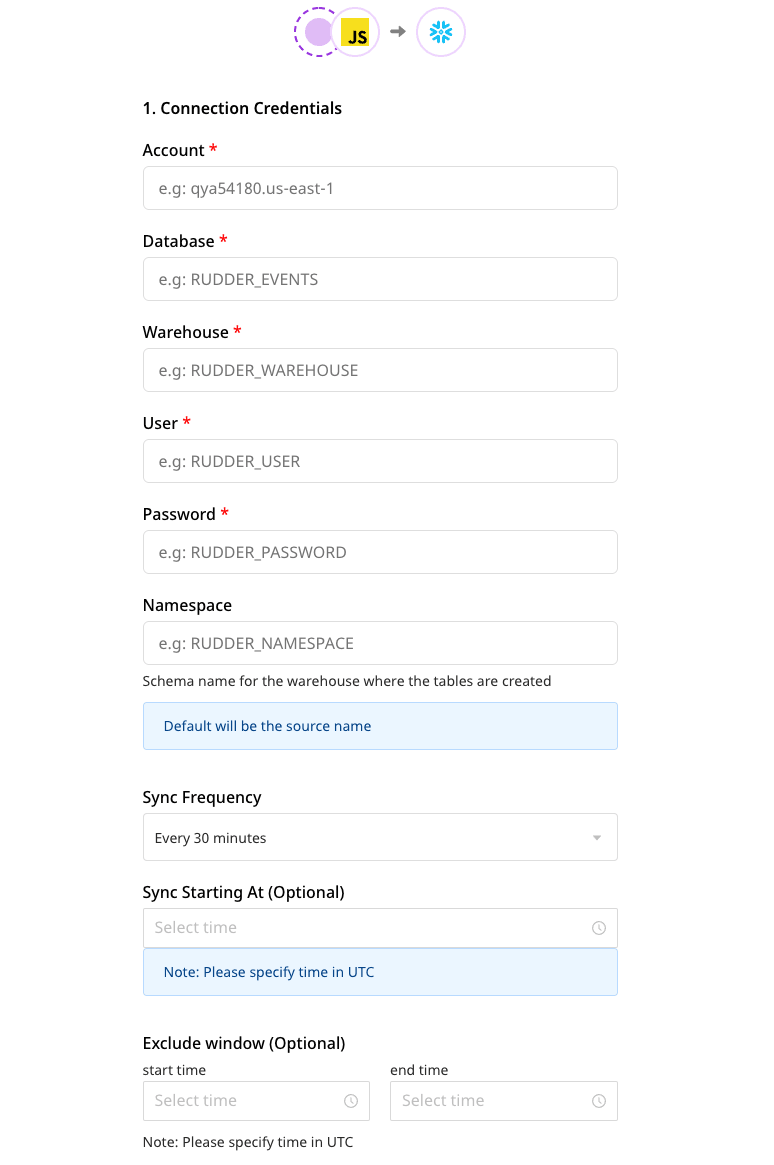Select the Snowflake destination icon

[x=441, y=31]
